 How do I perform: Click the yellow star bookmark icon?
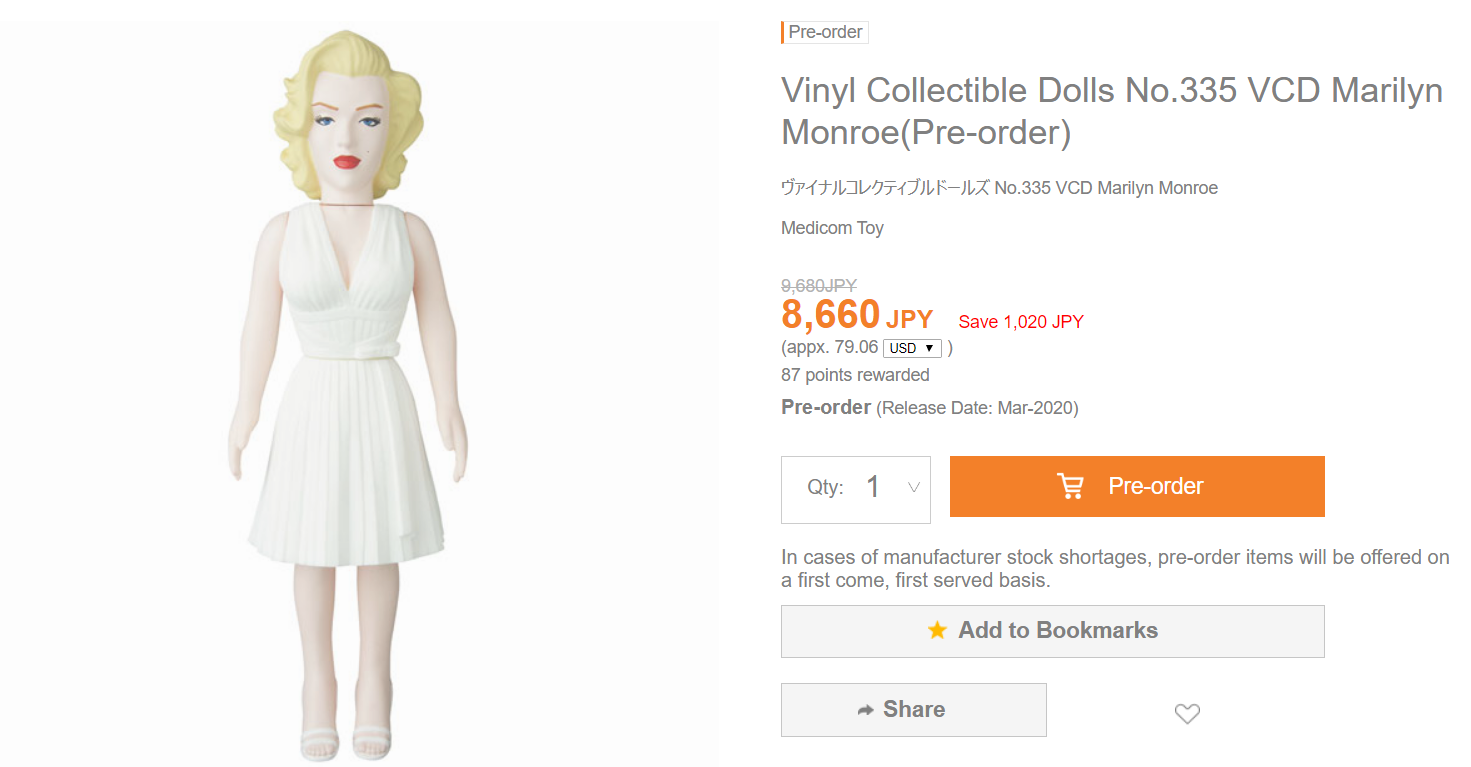point(937,630)
